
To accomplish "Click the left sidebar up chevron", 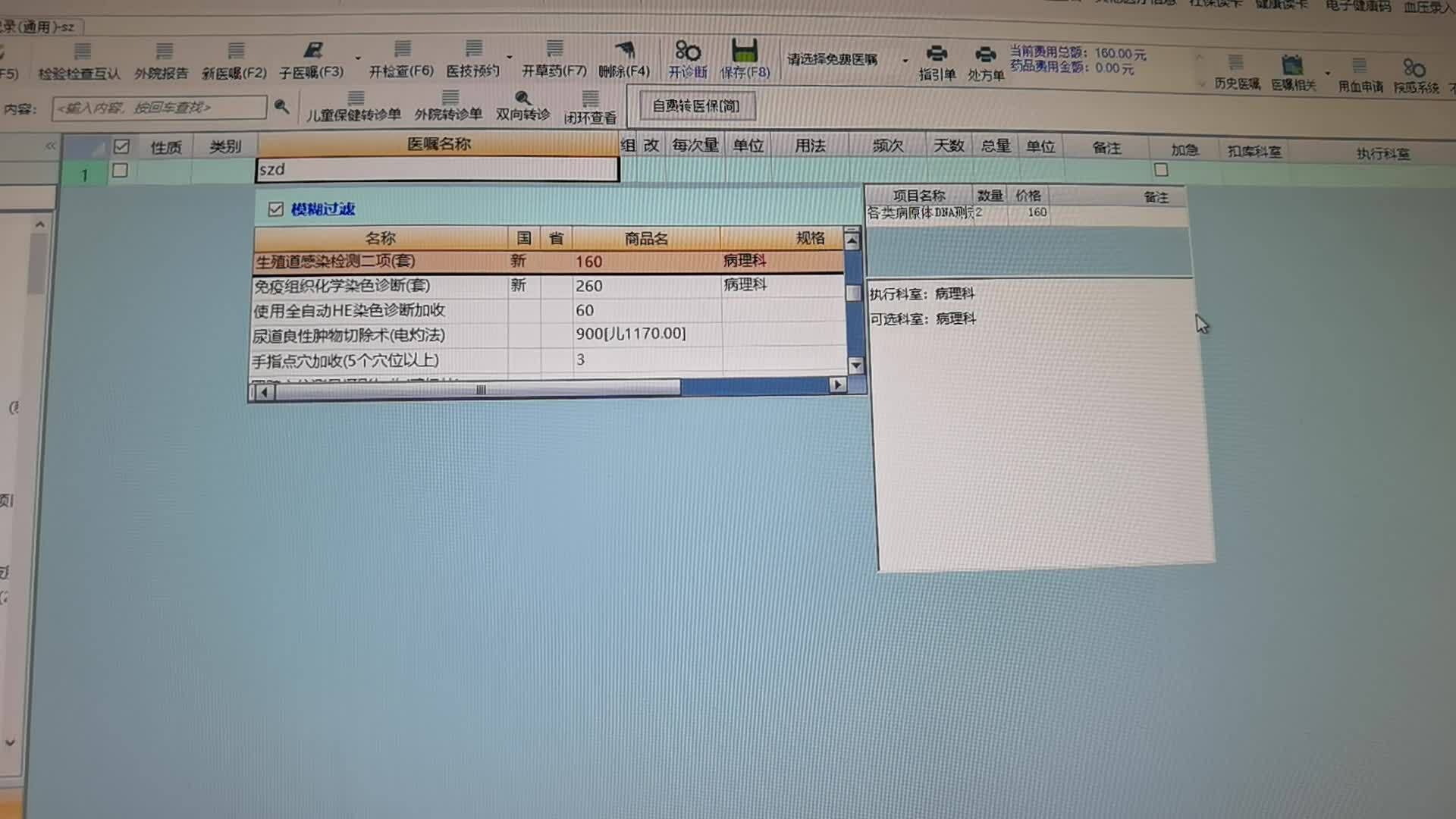I will pos(40,224).
